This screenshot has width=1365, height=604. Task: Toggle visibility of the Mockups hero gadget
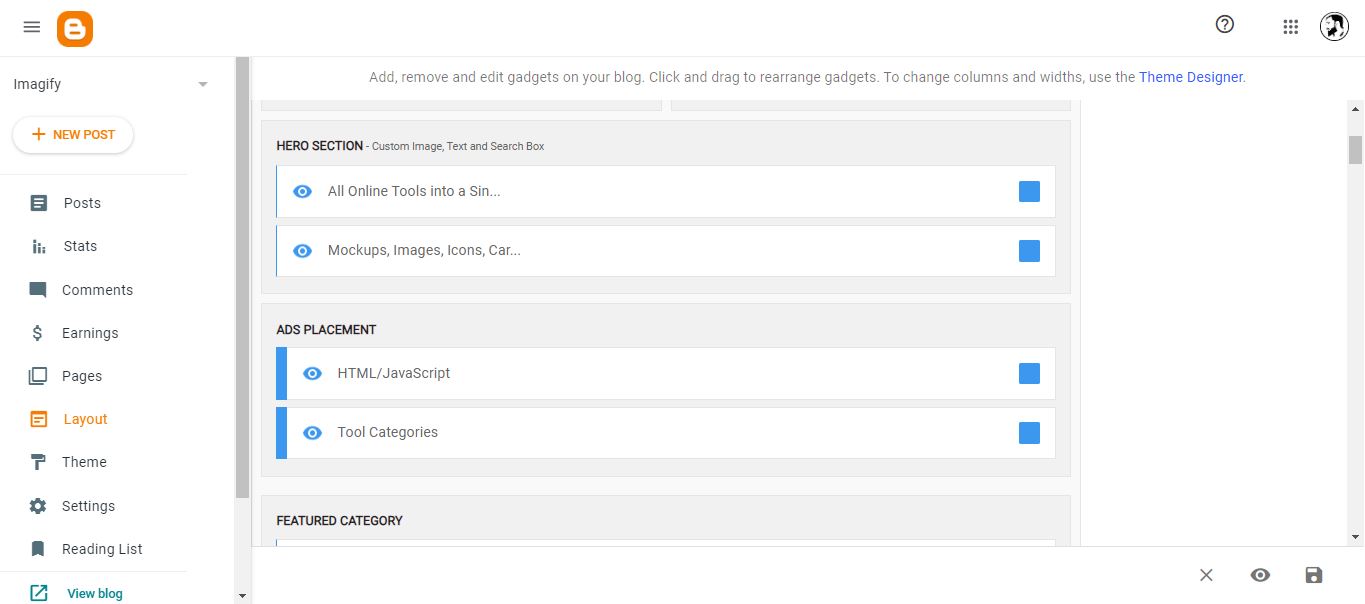coord(302,251)
